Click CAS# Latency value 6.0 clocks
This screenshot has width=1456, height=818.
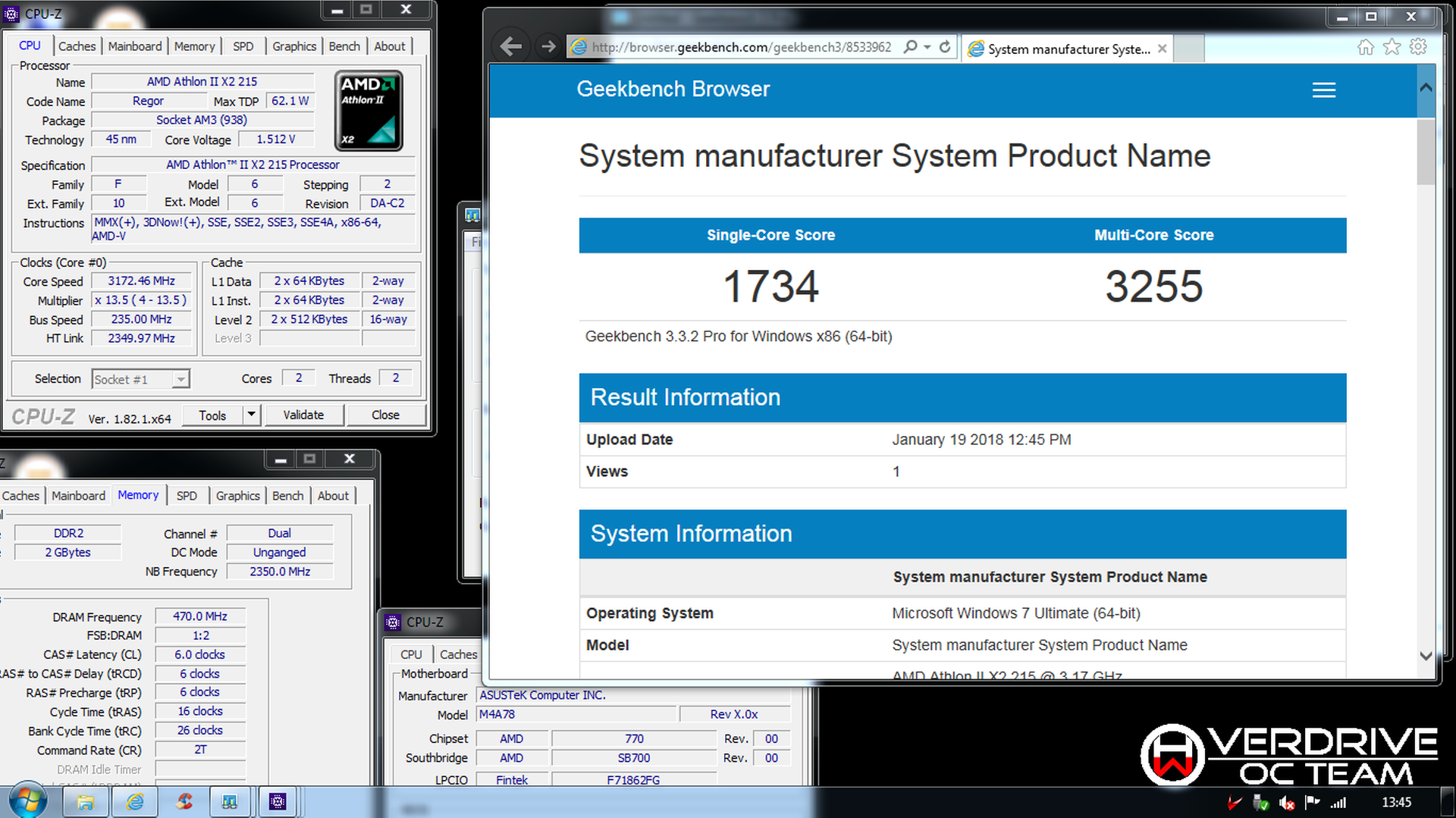coord(200,654)
